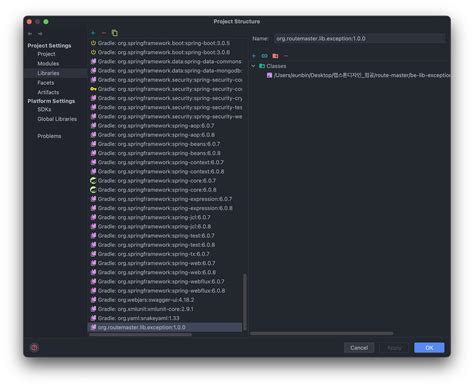Open the Modules settings page
This screenshot has width=474, height=388.
[x=48, y=63]
